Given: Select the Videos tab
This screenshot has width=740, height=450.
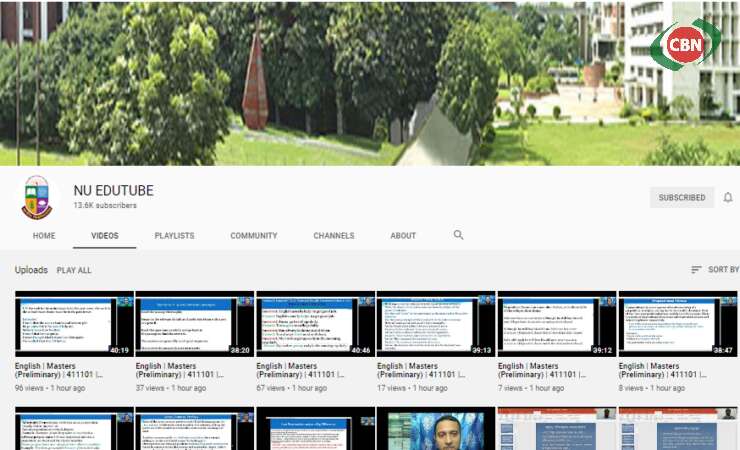Looking at the screenshot, I should pos(105,236).
